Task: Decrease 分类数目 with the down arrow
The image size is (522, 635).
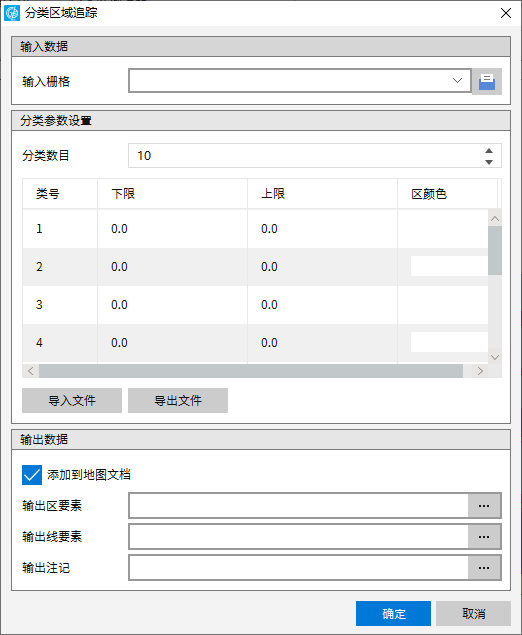Action: click(x=489, y=162)
